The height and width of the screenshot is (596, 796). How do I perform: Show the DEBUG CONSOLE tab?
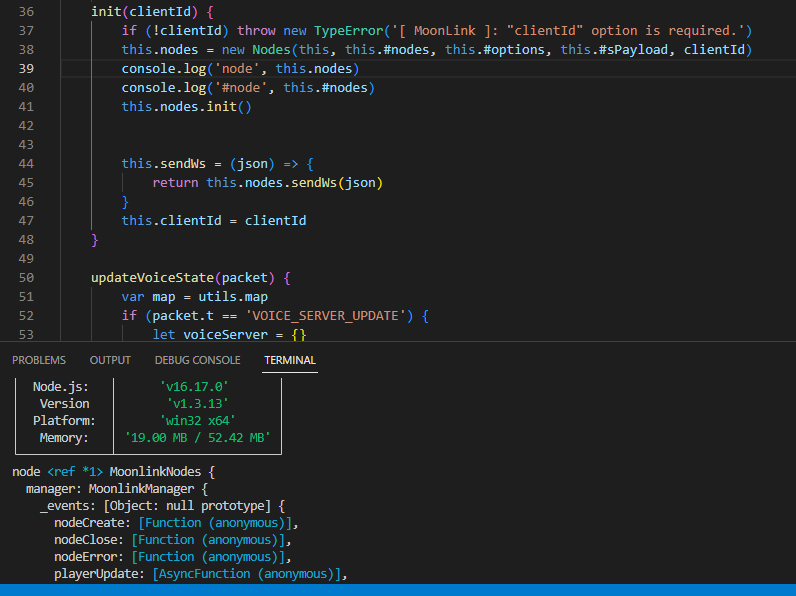pos(197,360)
